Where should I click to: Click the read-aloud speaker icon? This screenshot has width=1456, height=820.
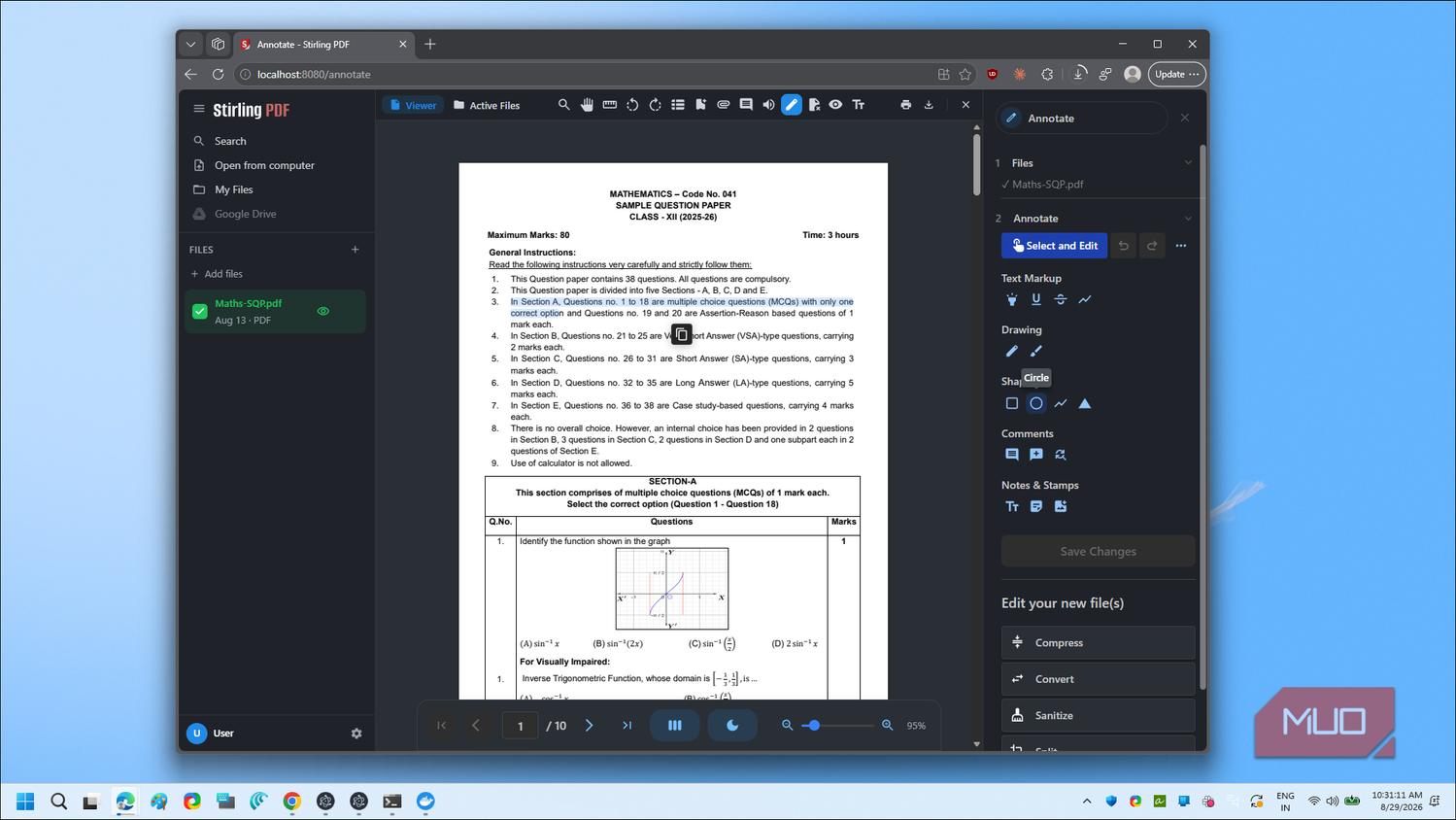pos(768,105)
